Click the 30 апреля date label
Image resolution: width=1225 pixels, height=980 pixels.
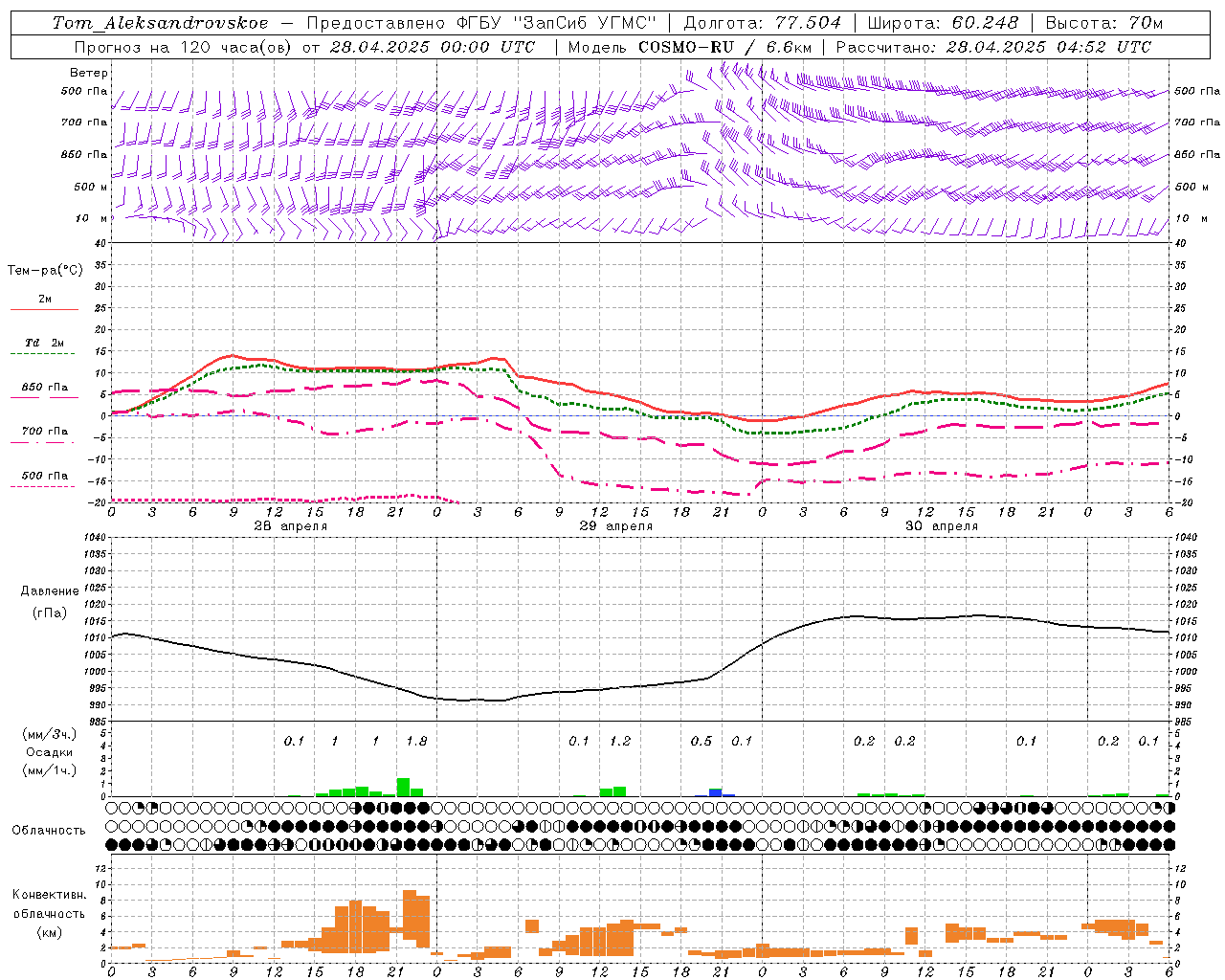pos(942,526)
